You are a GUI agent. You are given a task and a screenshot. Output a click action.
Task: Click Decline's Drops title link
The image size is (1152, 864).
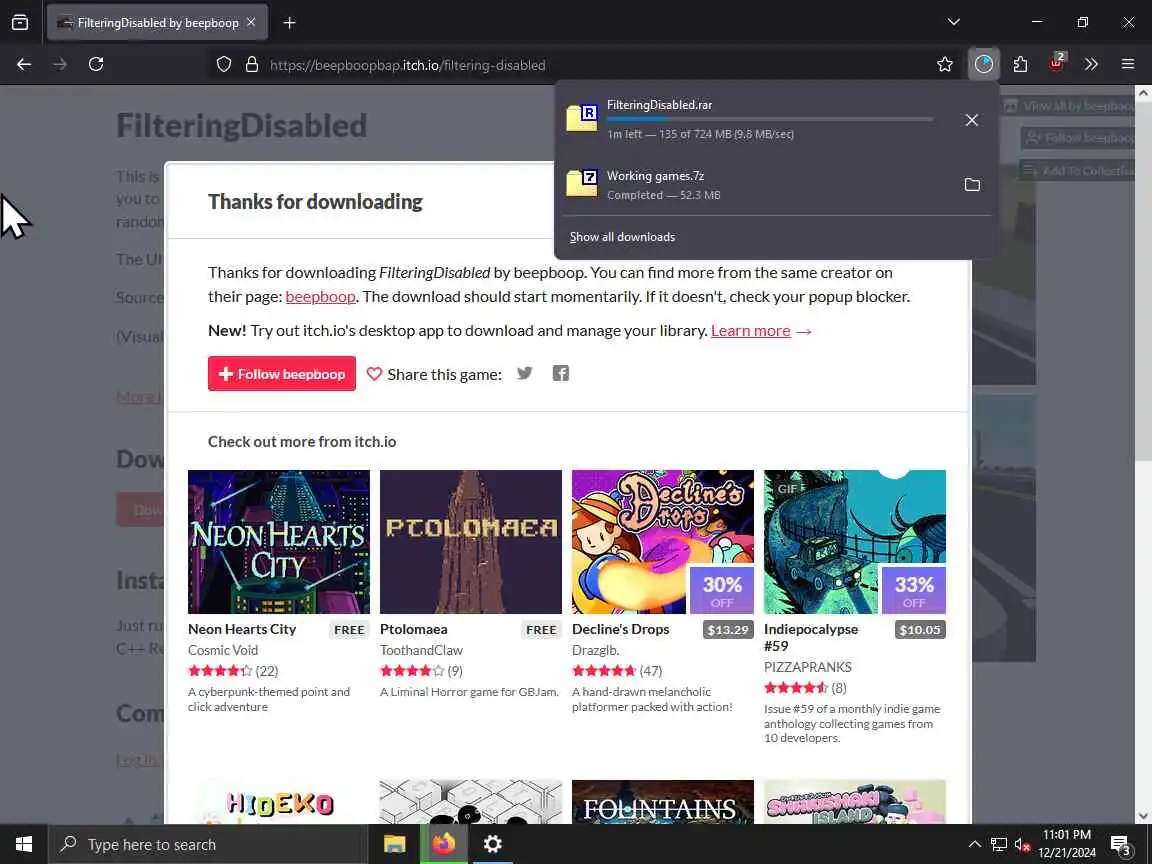pos(621,629)
